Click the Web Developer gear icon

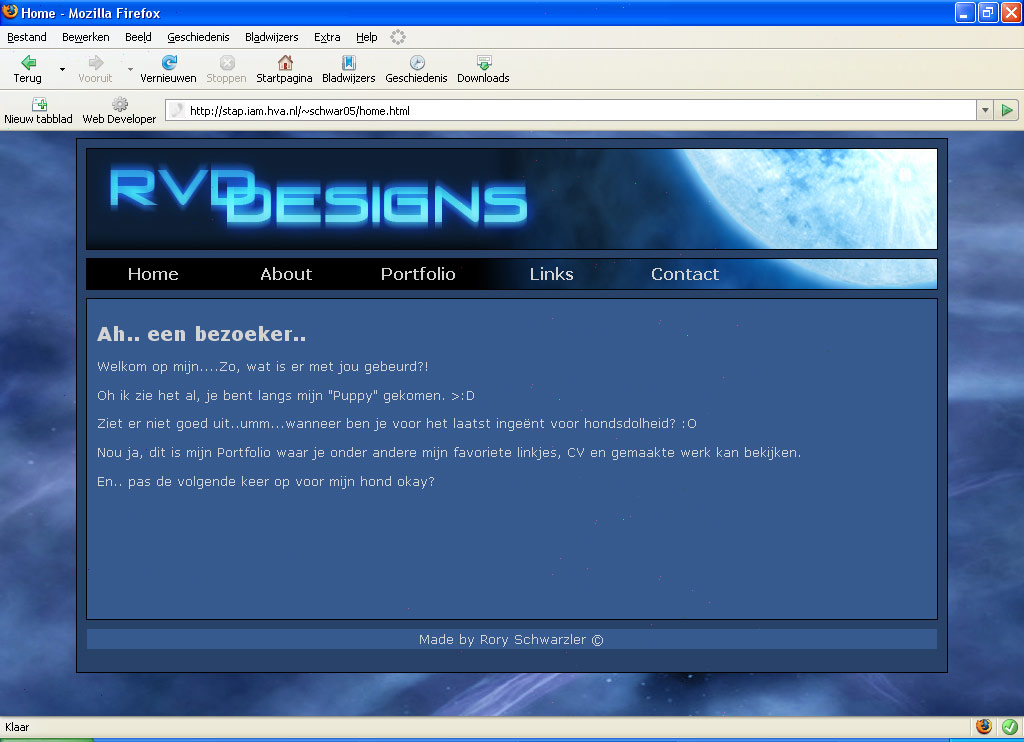[119, 104]
